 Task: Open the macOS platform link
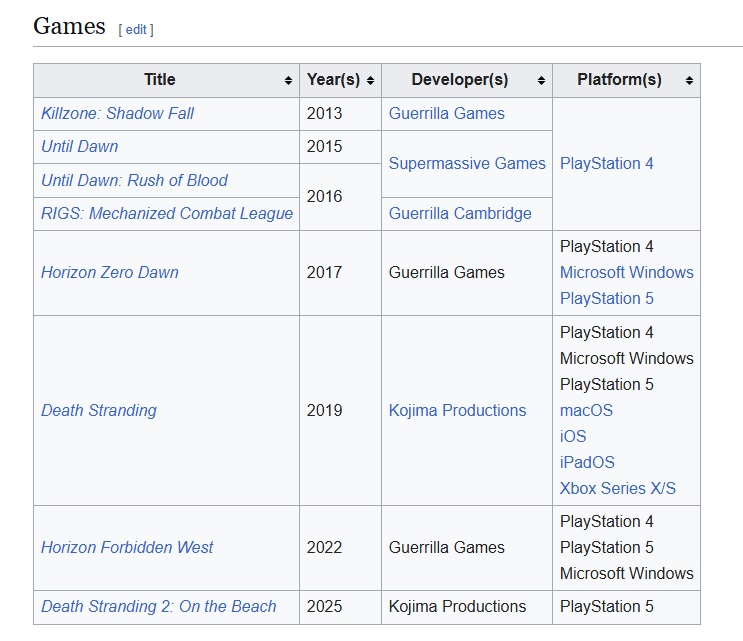point(586,410)
